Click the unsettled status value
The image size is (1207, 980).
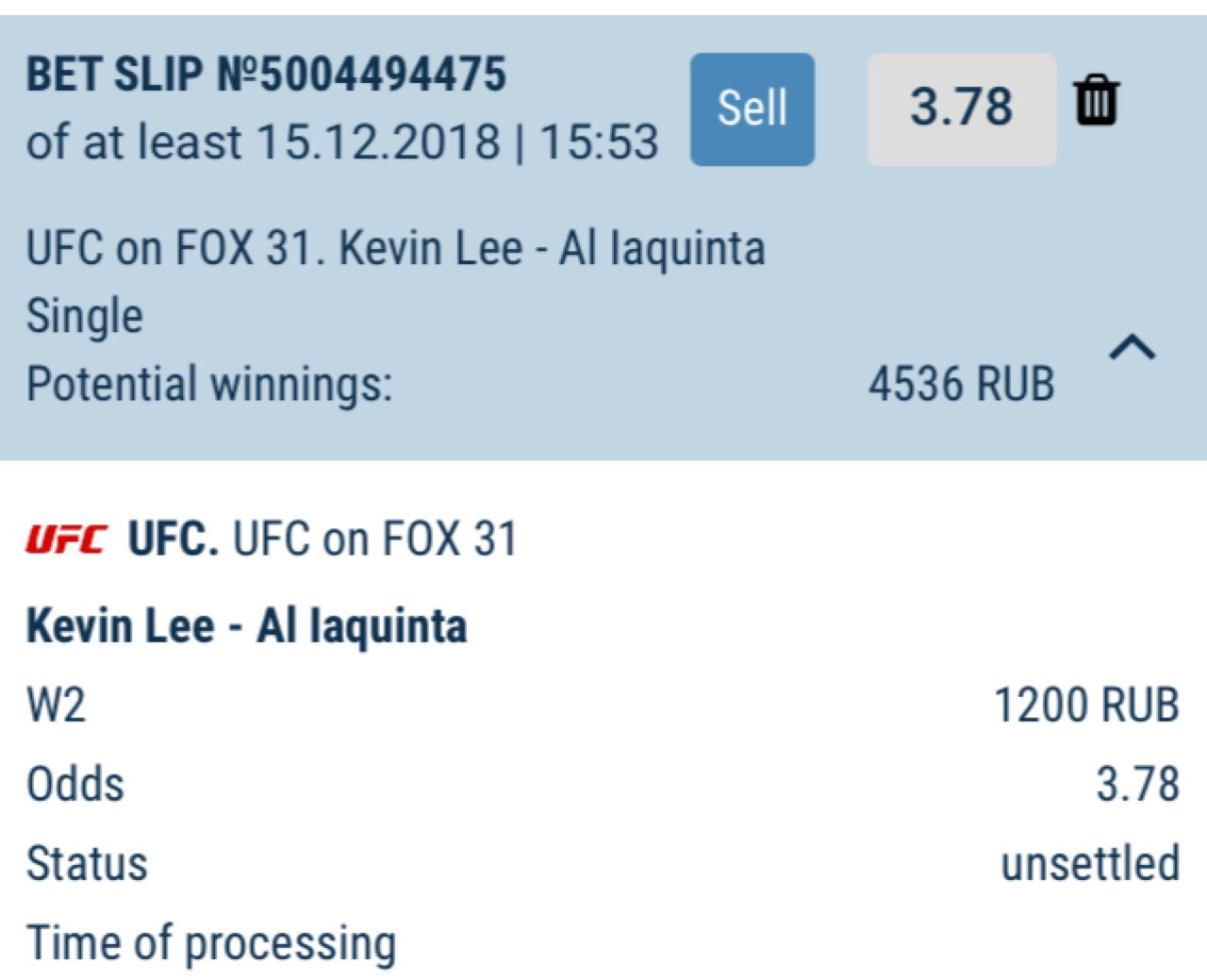point(1089,863)
